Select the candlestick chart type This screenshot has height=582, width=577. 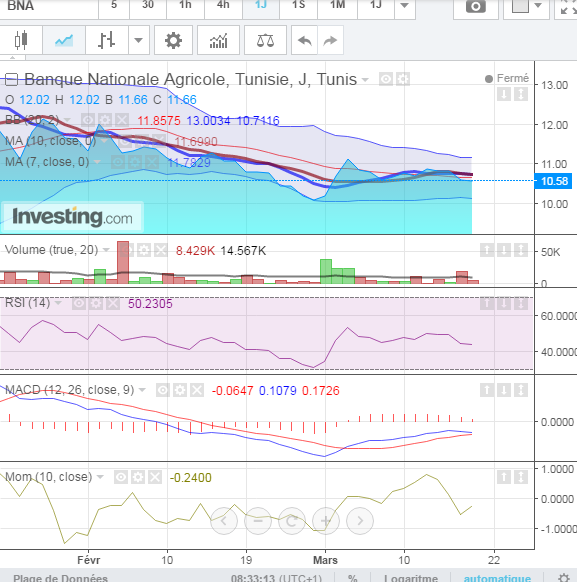tap(21, 40)
